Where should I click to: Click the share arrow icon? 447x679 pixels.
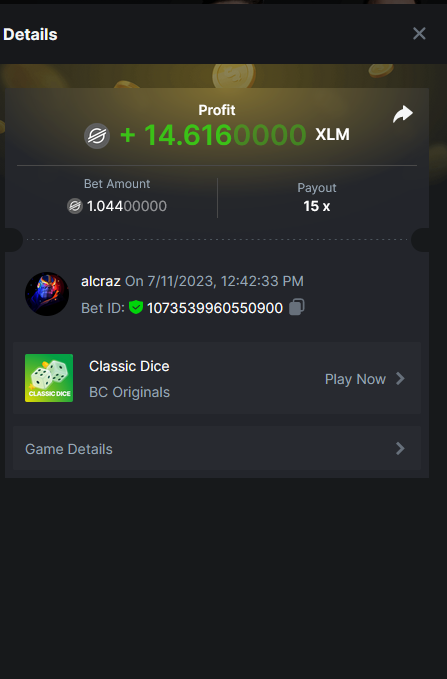(403, 114)
